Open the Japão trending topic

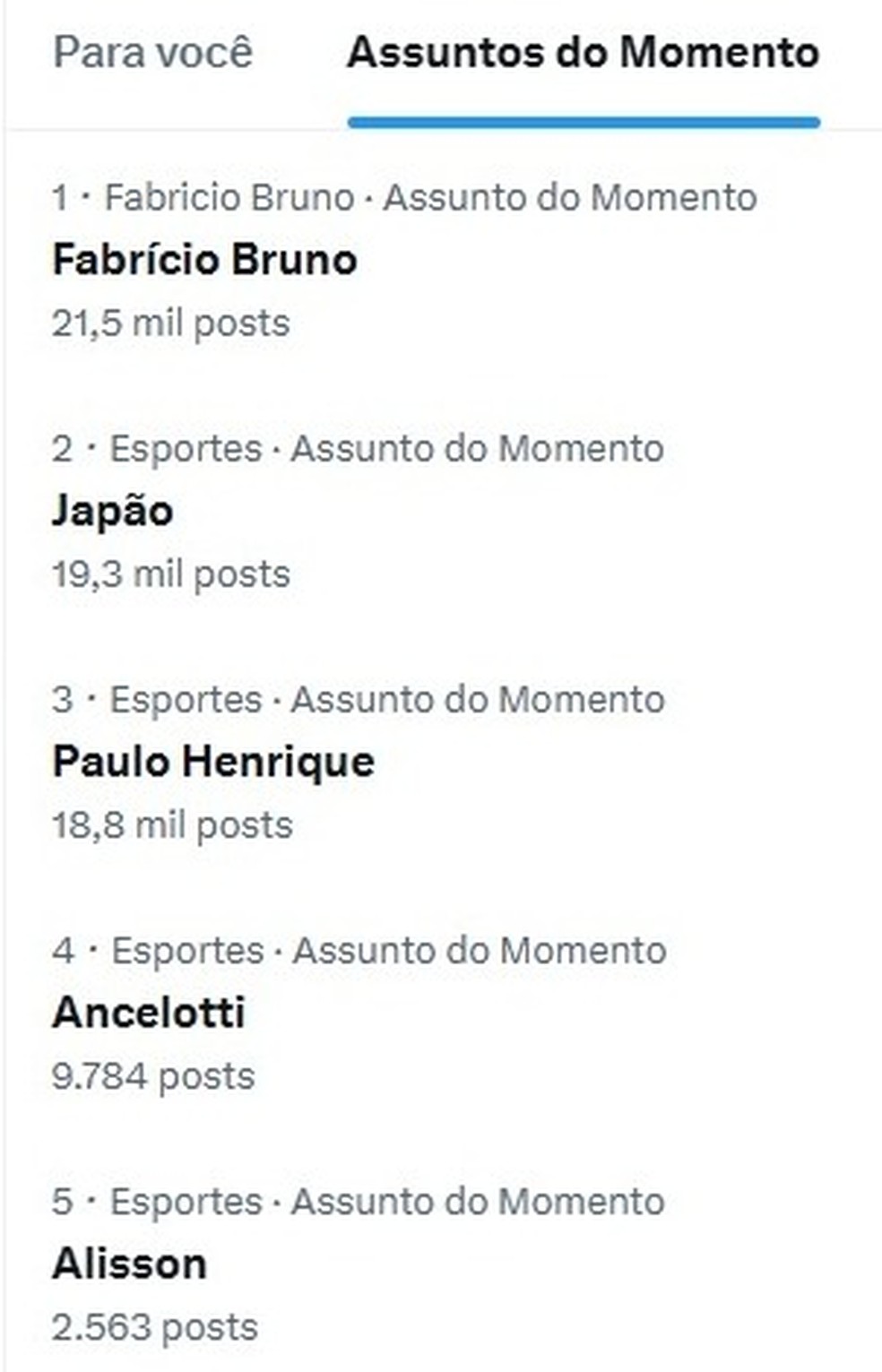click(x=112, y=511)
